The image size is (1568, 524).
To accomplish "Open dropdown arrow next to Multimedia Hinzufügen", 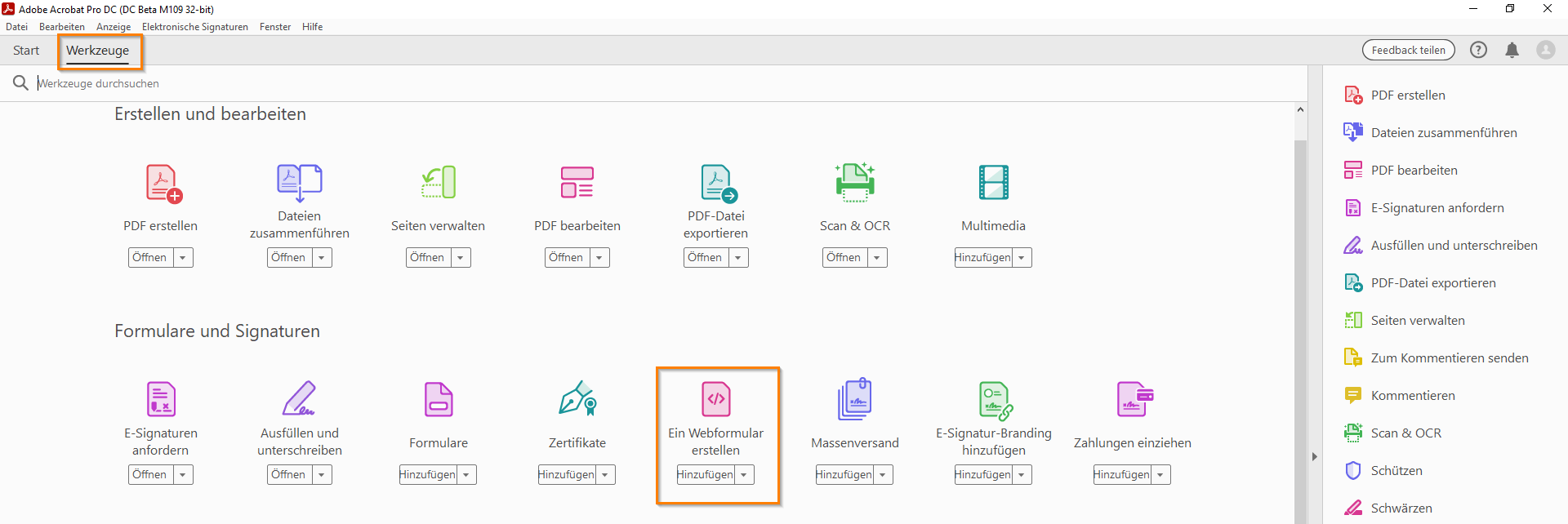I will 1022,257.
